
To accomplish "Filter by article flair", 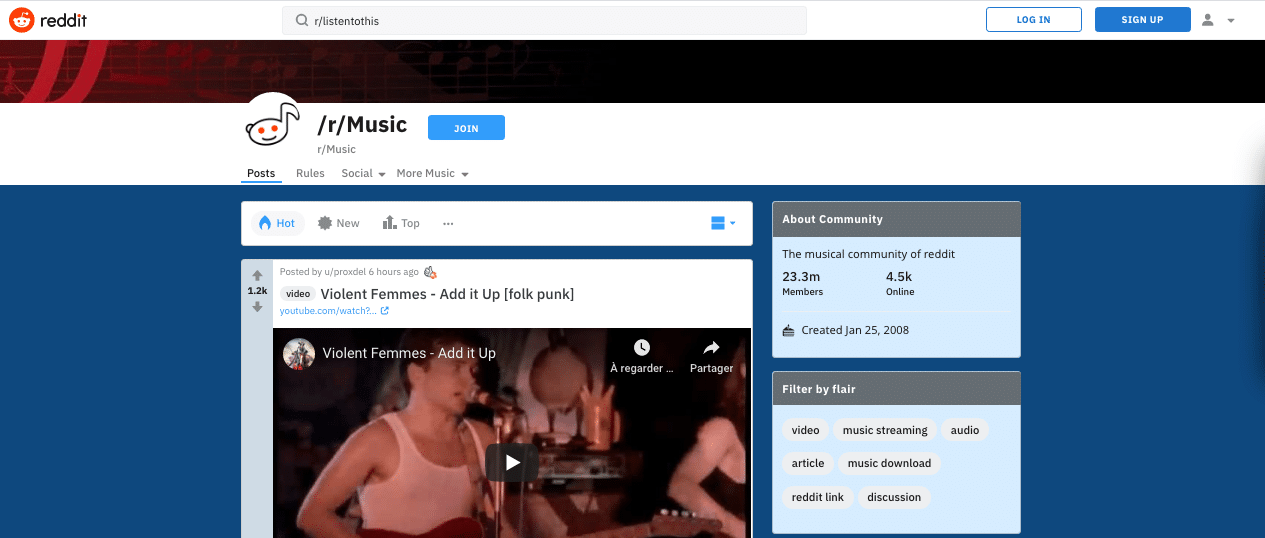I will 808,463.
